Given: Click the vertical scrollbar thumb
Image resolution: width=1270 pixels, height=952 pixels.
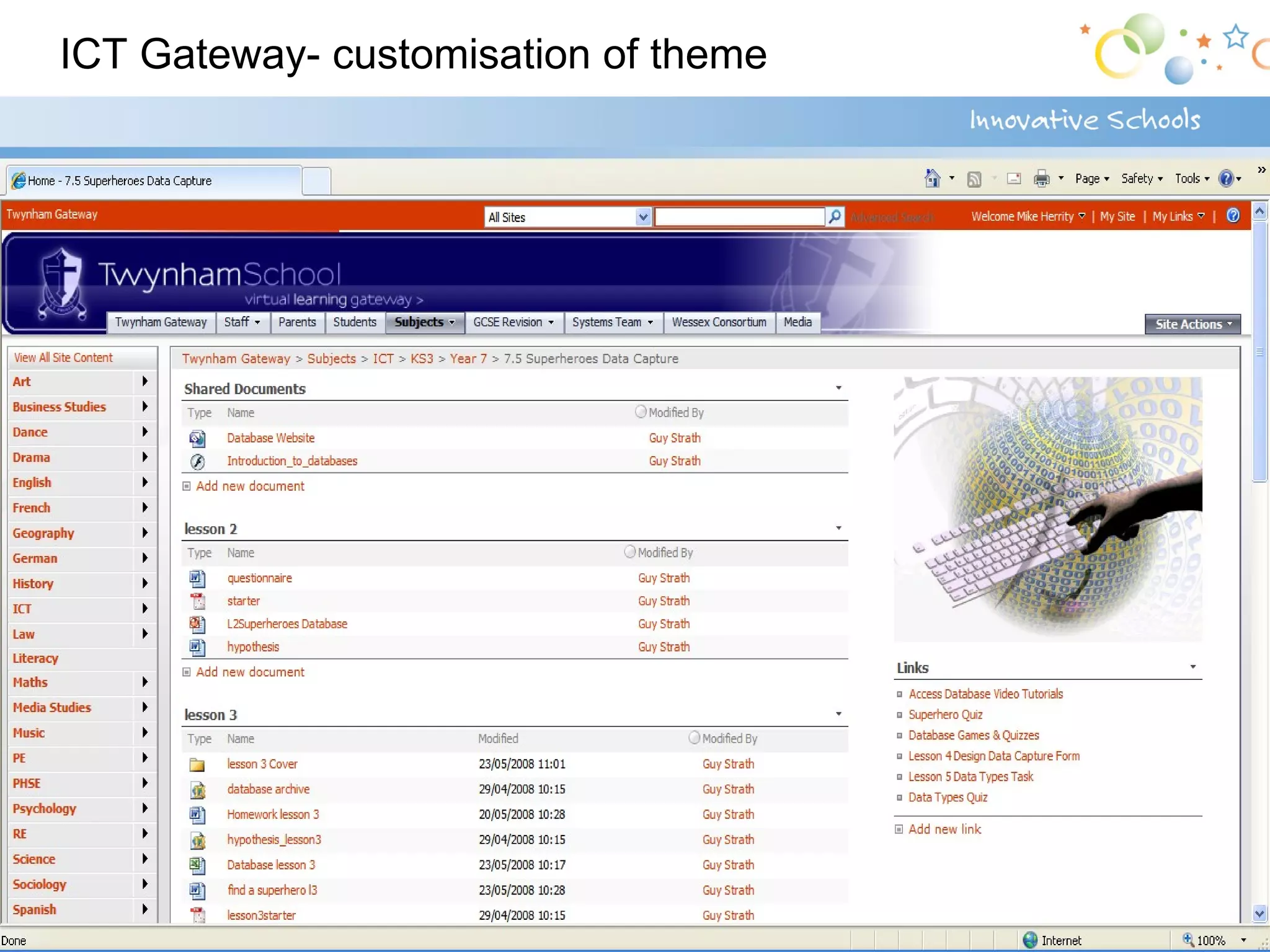Looking at the screenshot, I should pyautogui.click(x=1259, y=351).
